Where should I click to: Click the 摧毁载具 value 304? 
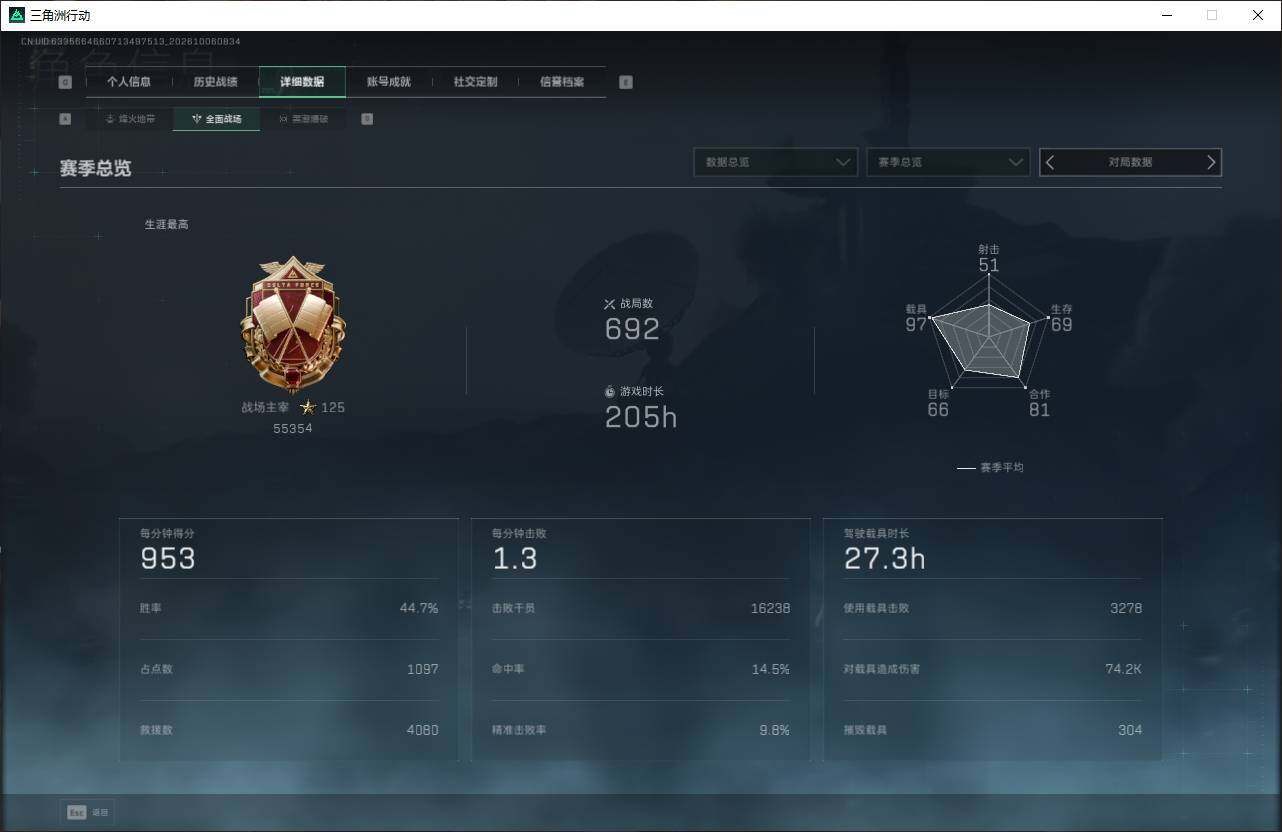coord(1130,730)
